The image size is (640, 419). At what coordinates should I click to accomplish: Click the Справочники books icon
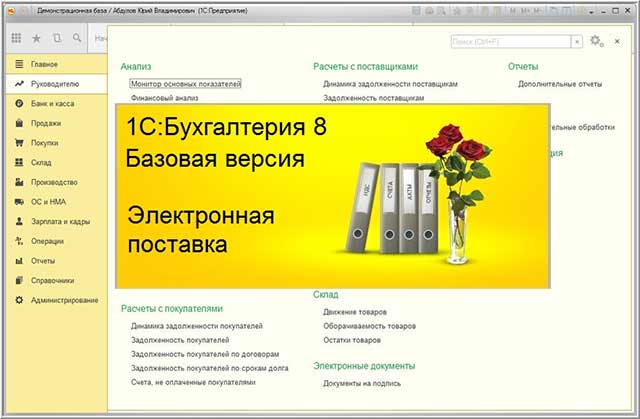pyautogui.click(x=19, y=280)
